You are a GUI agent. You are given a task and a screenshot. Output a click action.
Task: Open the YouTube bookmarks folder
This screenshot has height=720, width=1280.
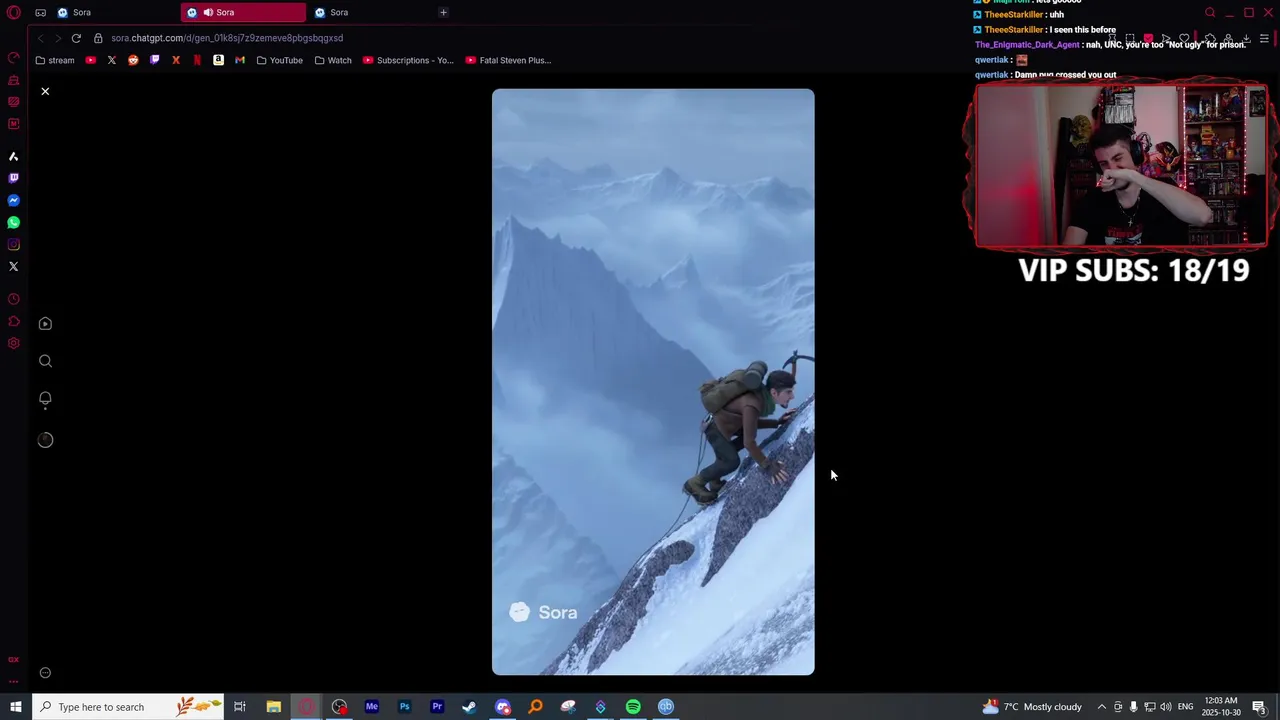point(279,60)
